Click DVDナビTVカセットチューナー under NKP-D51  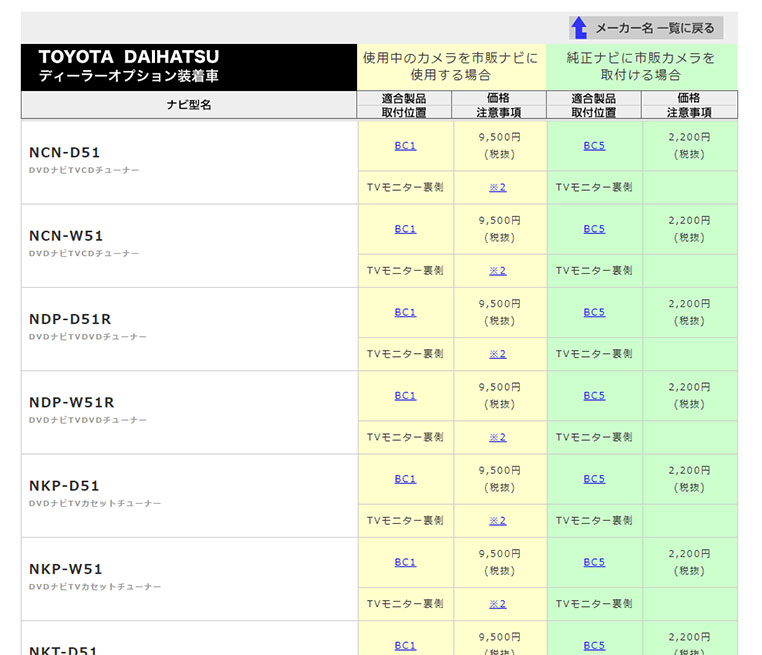95,504
